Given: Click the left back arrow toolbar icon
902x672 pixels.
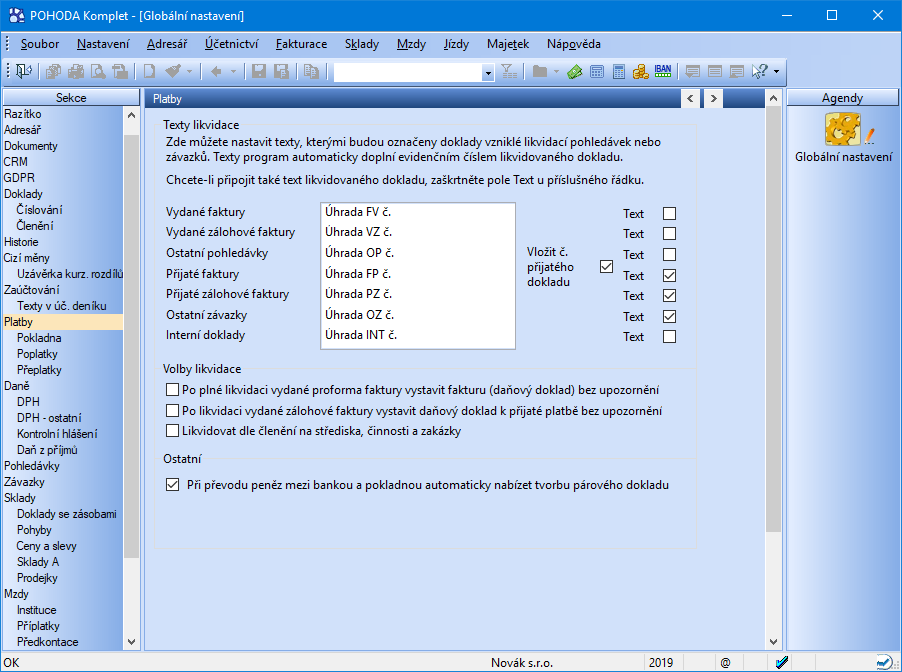Looking at the screenshot, I should pos(216,71).
